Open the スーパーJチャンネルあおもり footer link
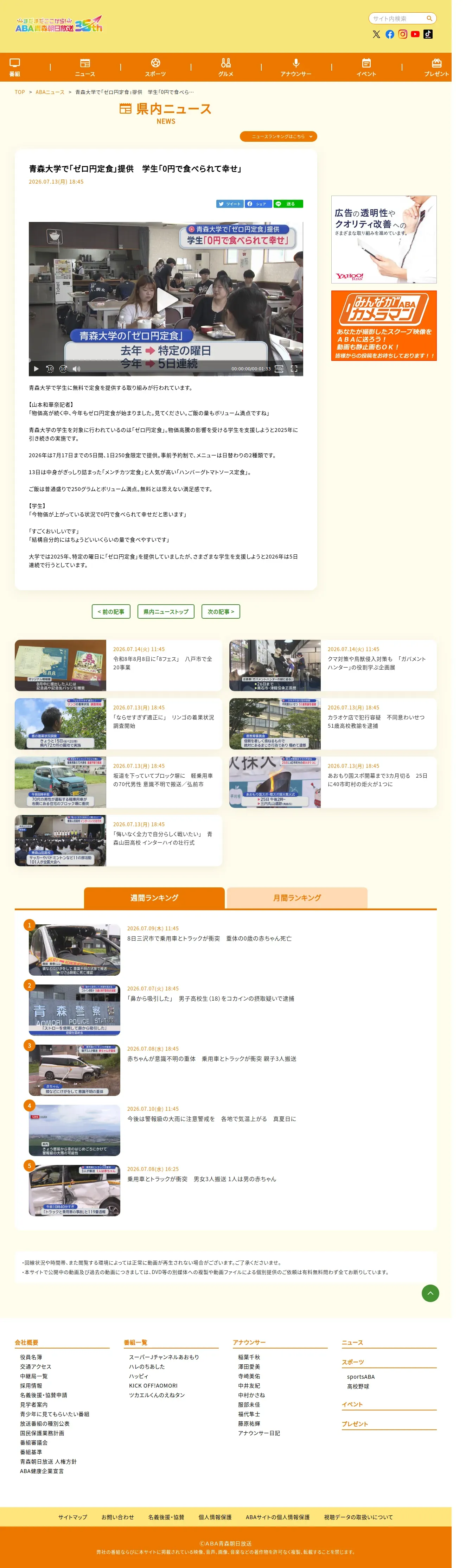The height and width of the screenshot is (1568, 472). (x=164, y=1357)
